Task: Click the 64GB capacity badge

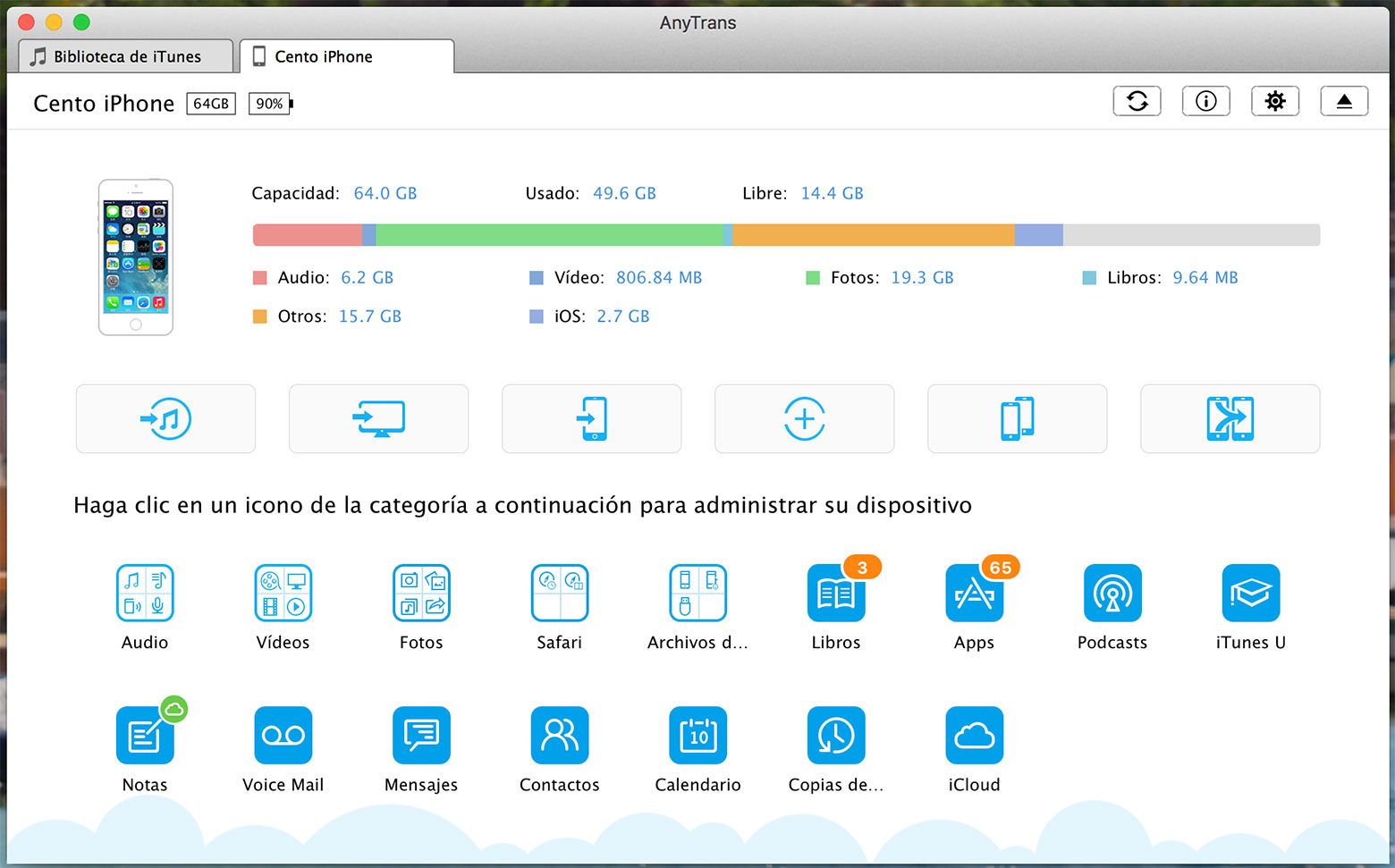Action: pos(211,104)
